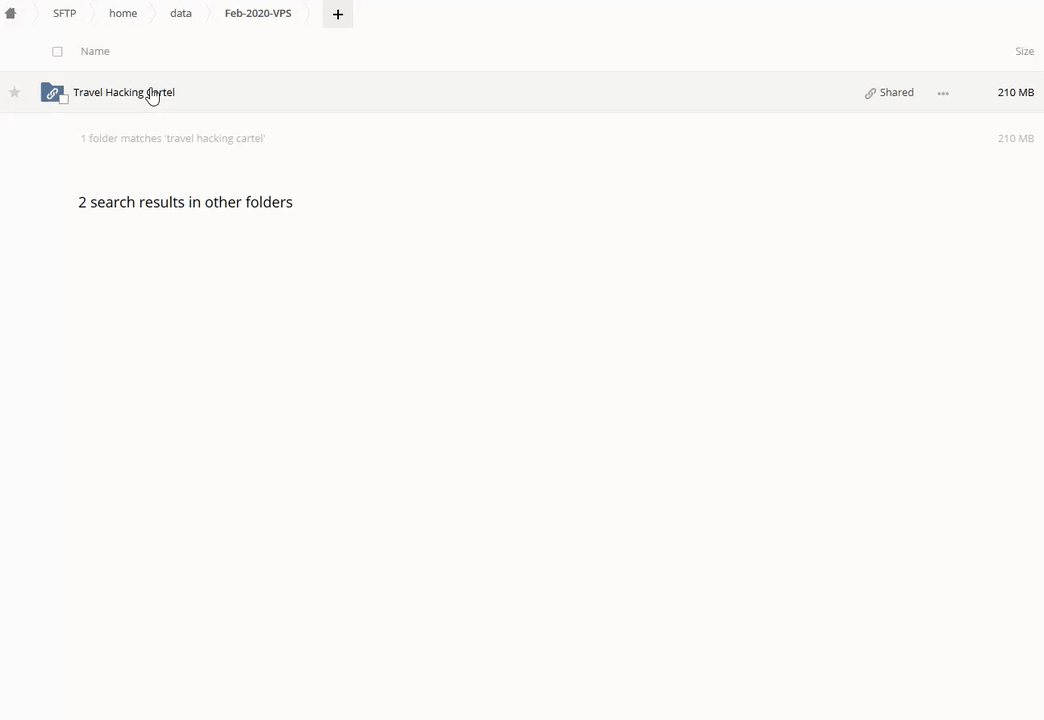The image size is (1044, 720).
Task: Click the chain link share icon
Action: pyautogui.click(x=870, y=93)
